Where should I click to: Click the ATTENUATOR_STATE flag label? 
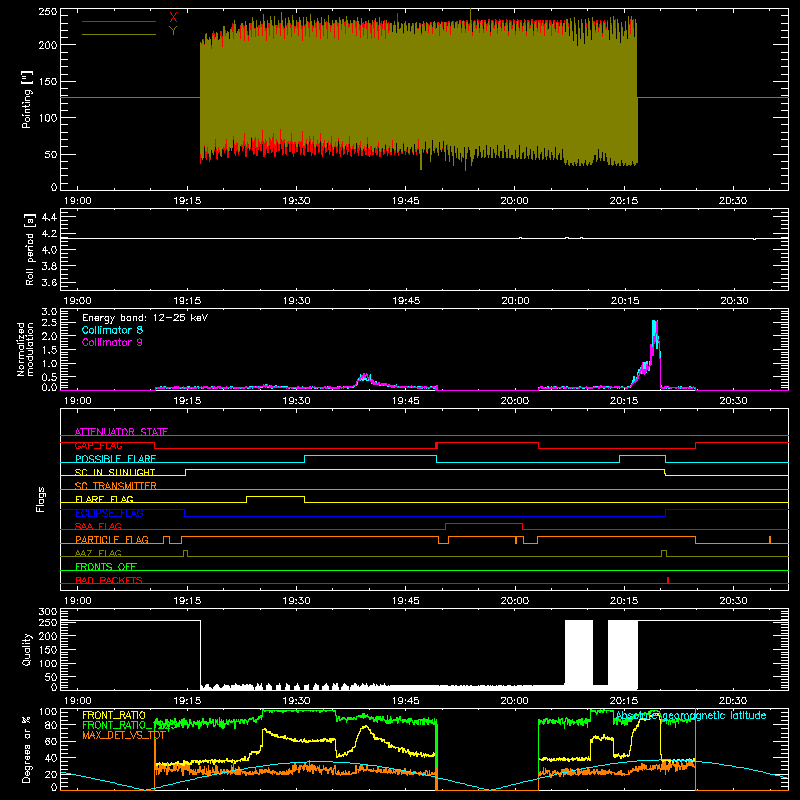click(x=121, y=432)
